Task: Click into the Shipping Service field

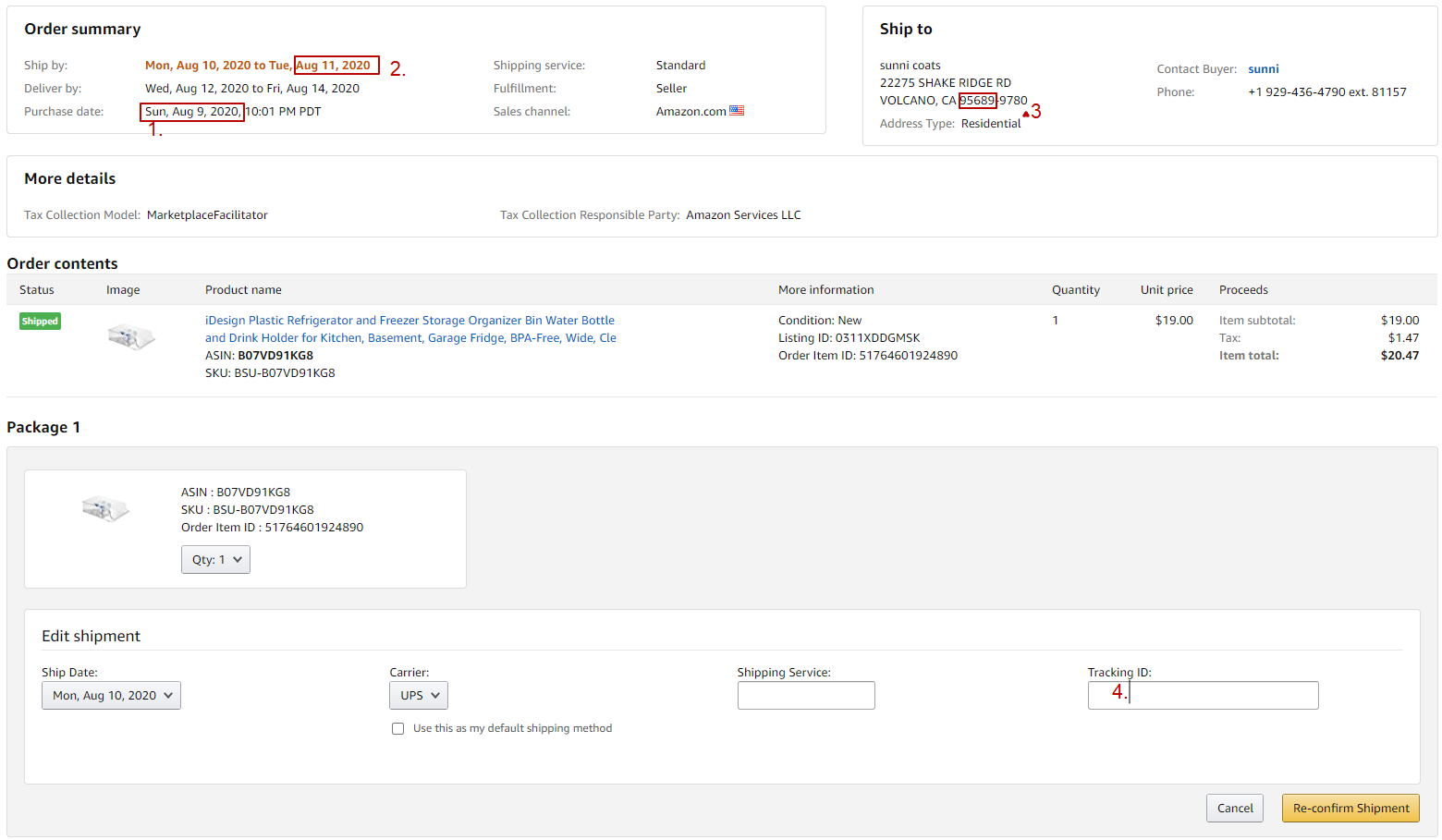Action: (x=806, y=696)
